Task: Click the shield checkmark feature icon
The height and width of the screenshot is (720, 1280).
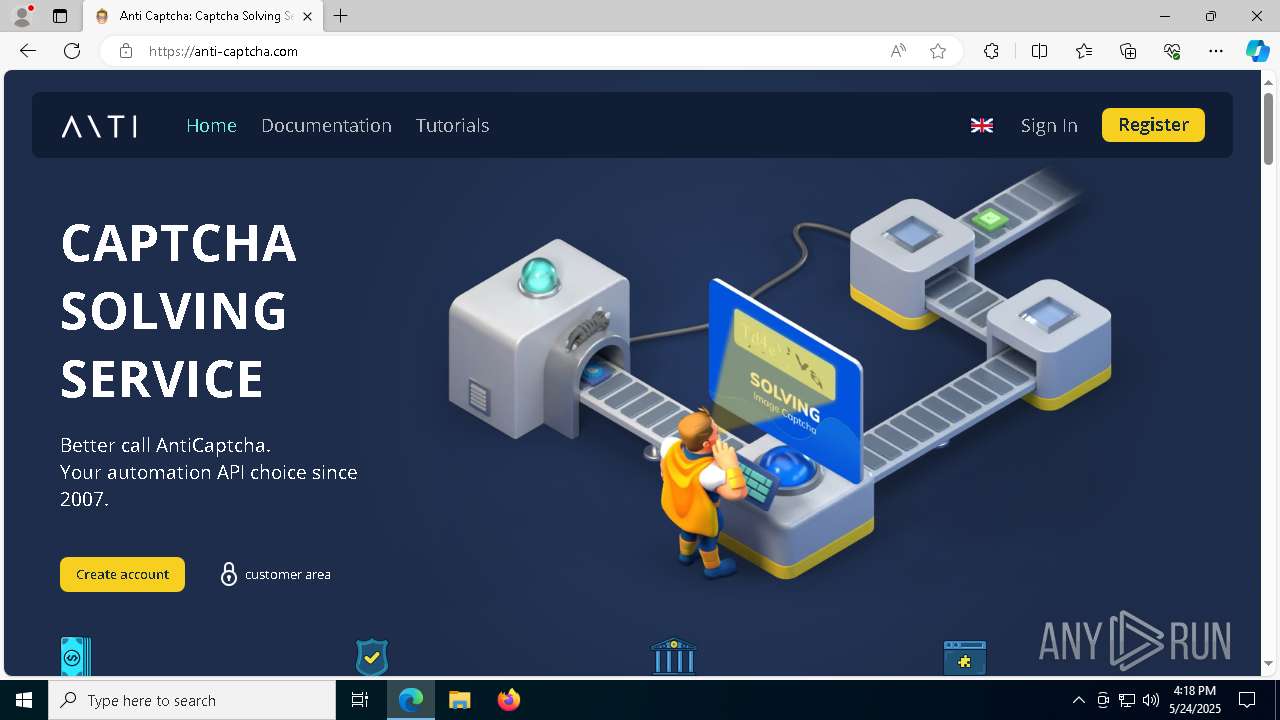Action: (x=372, y=657)
